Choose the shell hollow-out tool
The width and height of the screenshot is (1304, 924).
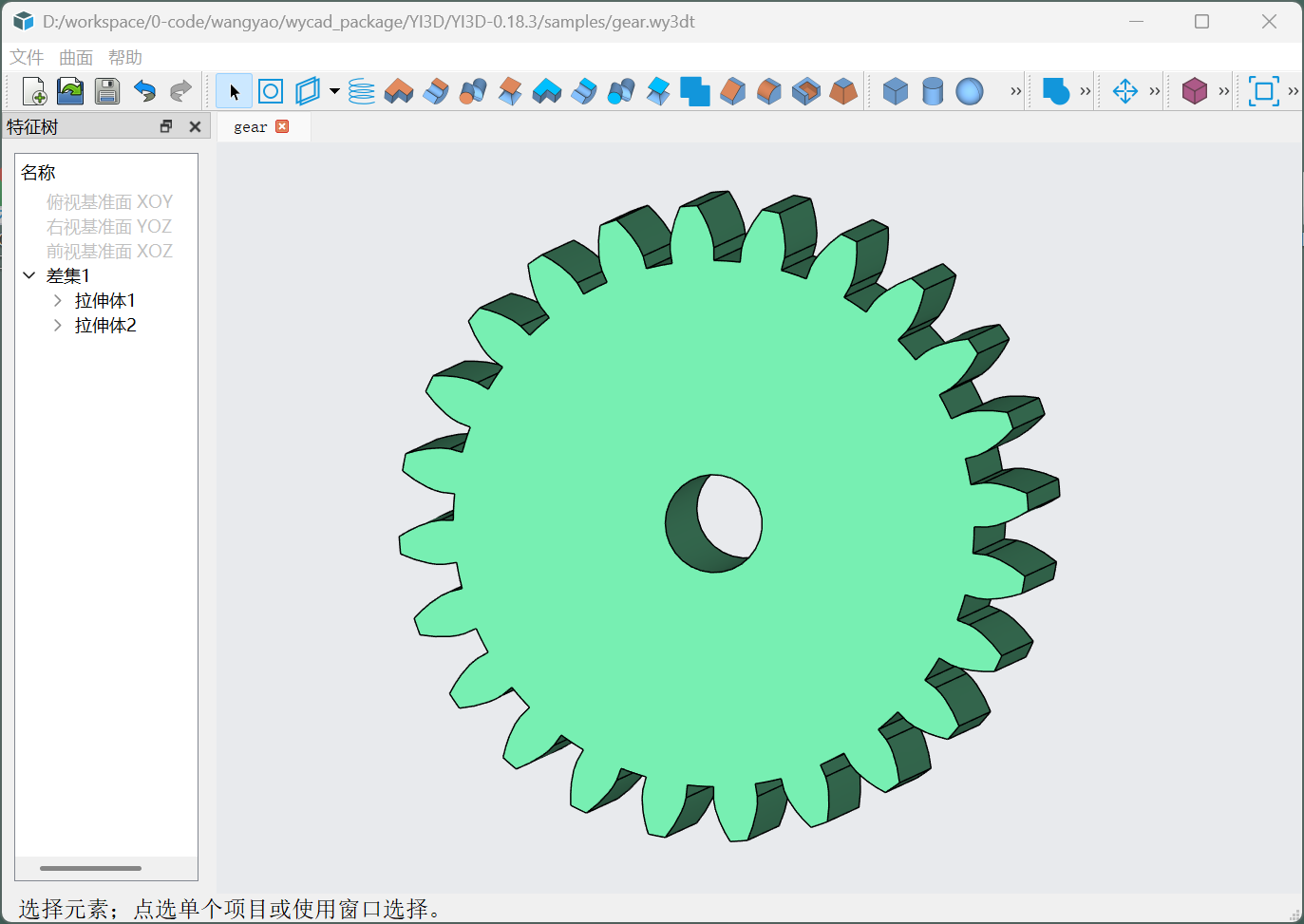click(x=806, y=91)
